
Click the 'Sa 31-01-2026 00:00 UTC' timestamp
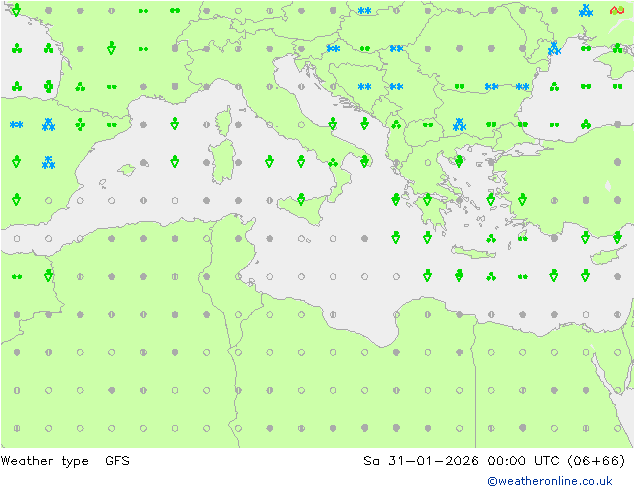tap(463, 461)
